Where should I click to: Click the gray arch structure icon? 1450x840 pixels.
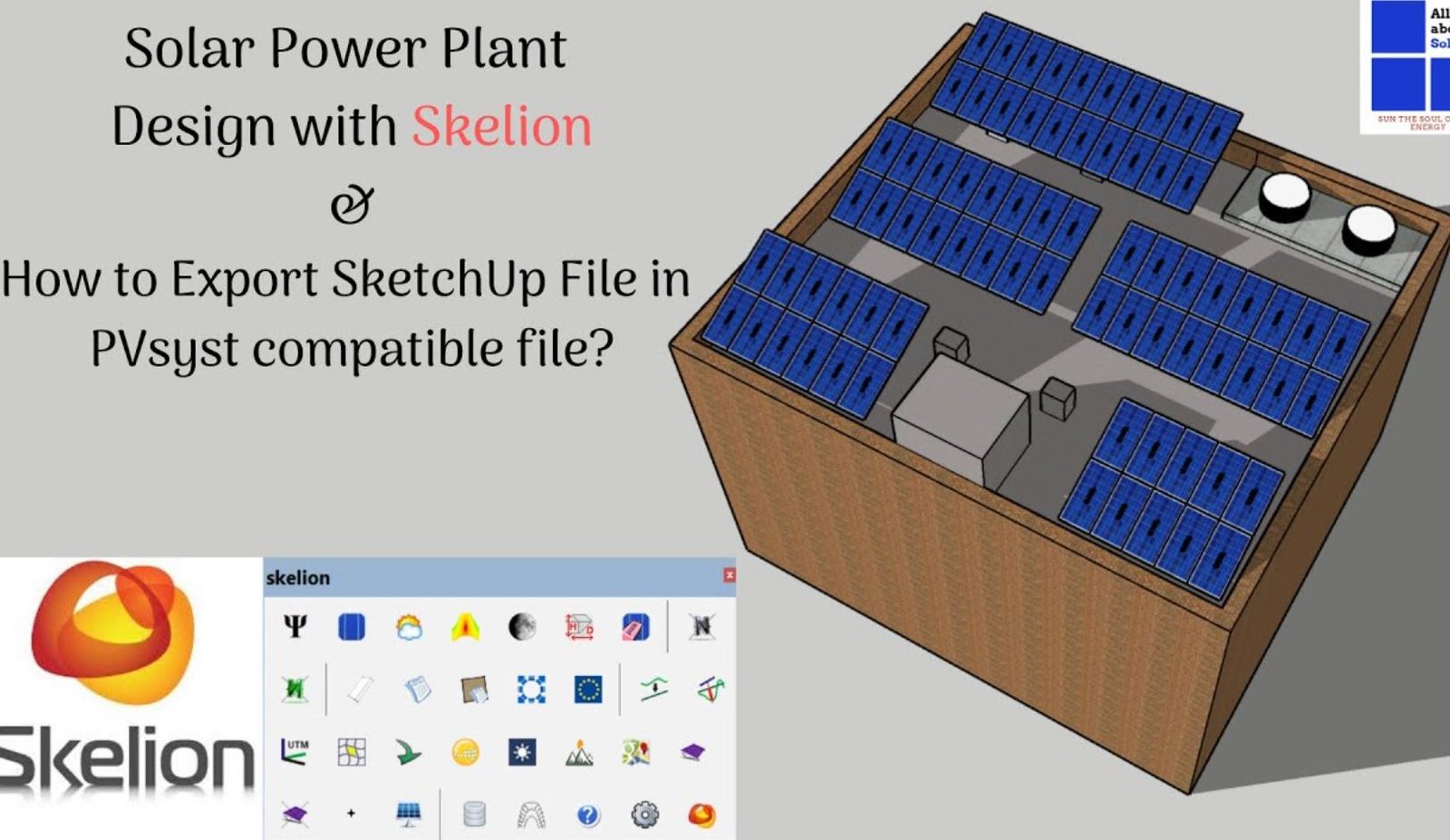(531, 815)
